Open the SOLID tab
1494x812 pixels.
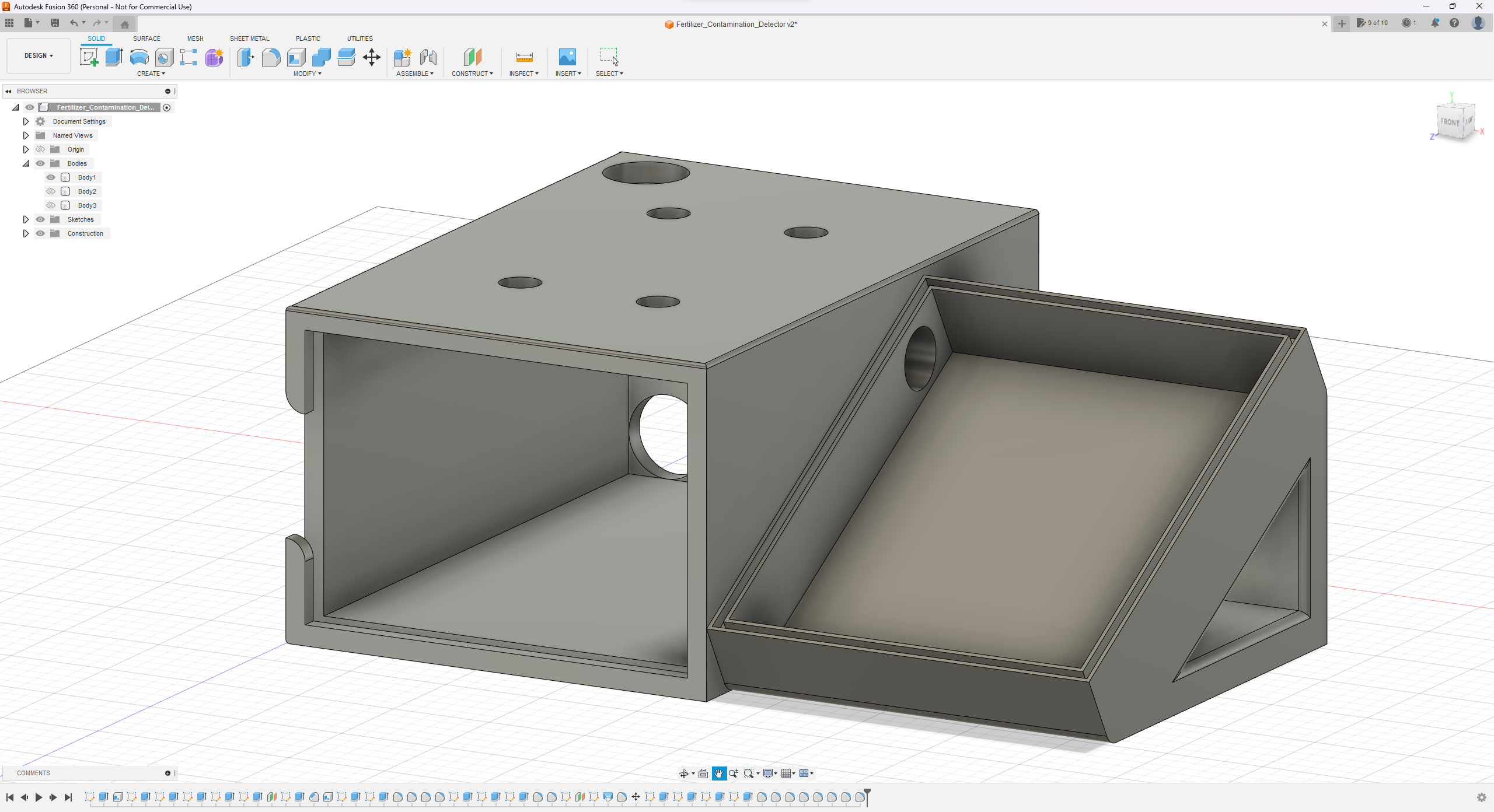(96, 38)
